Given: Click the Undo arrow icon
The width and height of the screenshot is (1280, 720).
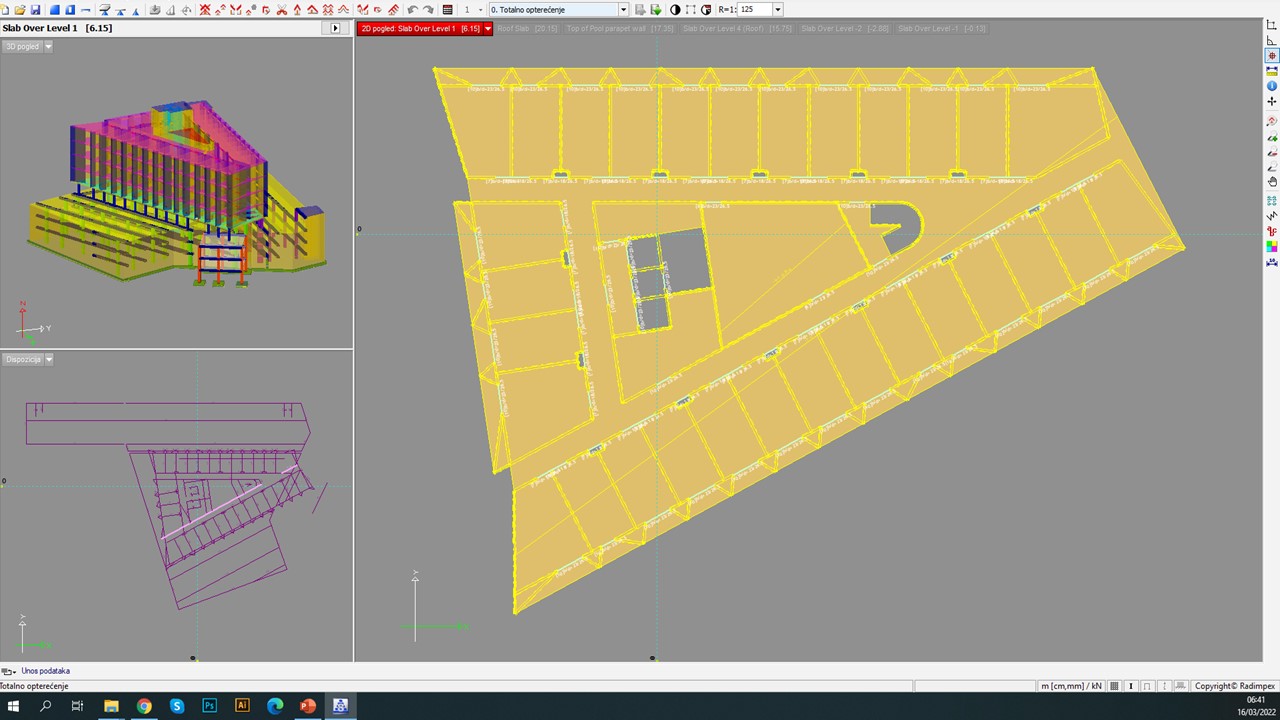Looking at the screenshot, I should pos(412,9).
